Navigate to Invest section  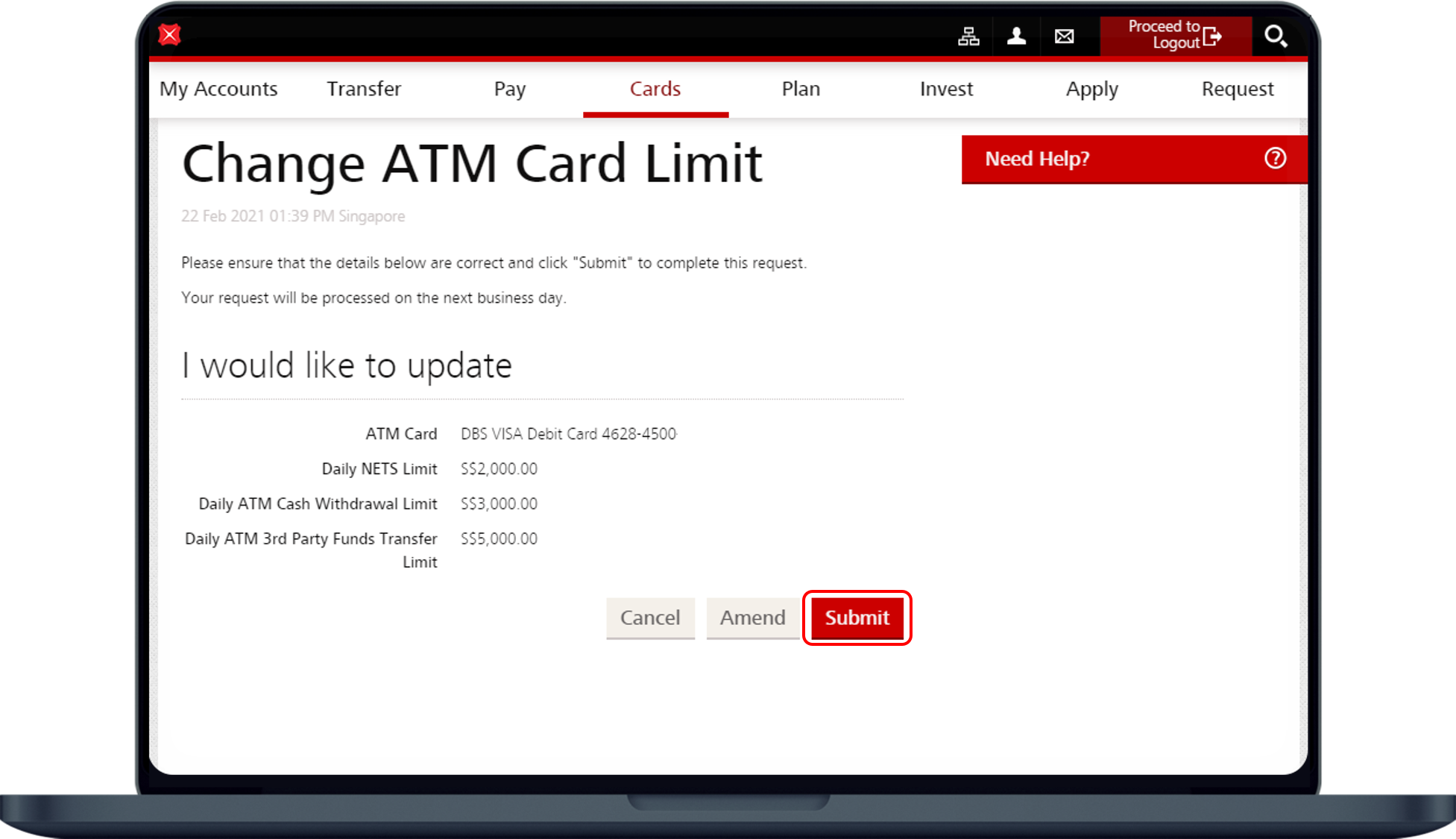coord(945,89)
